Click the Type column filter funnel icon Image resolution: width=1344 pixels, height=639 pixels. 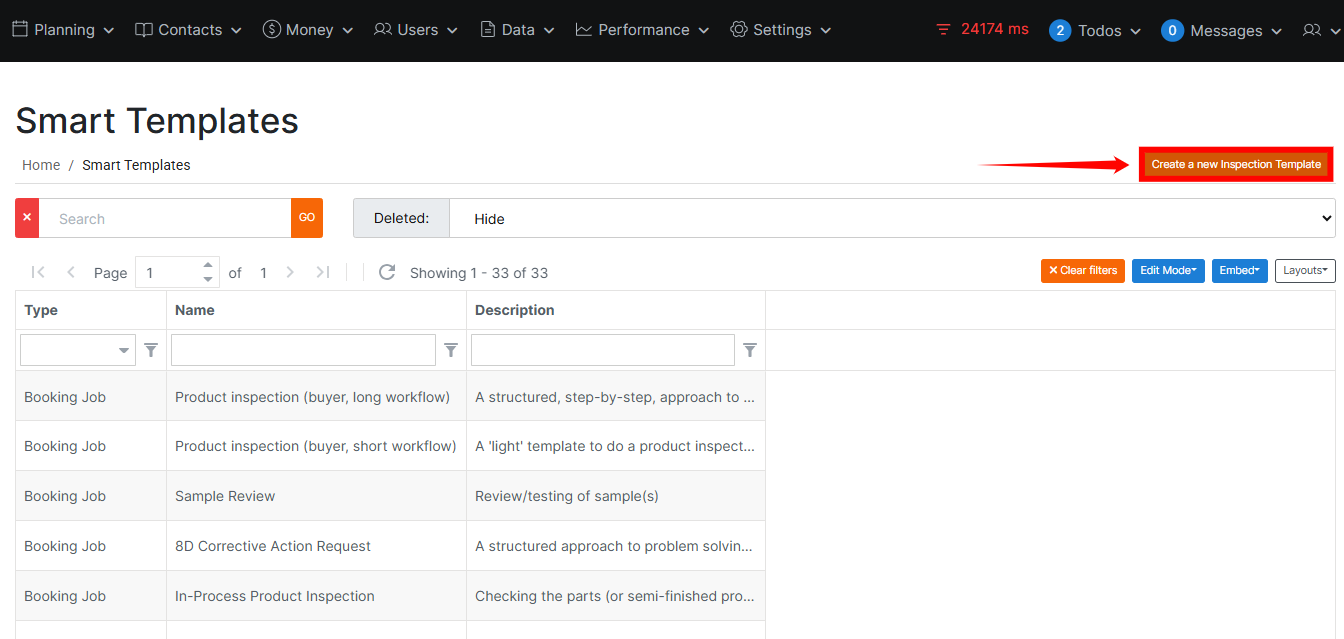tap(151, 350)
